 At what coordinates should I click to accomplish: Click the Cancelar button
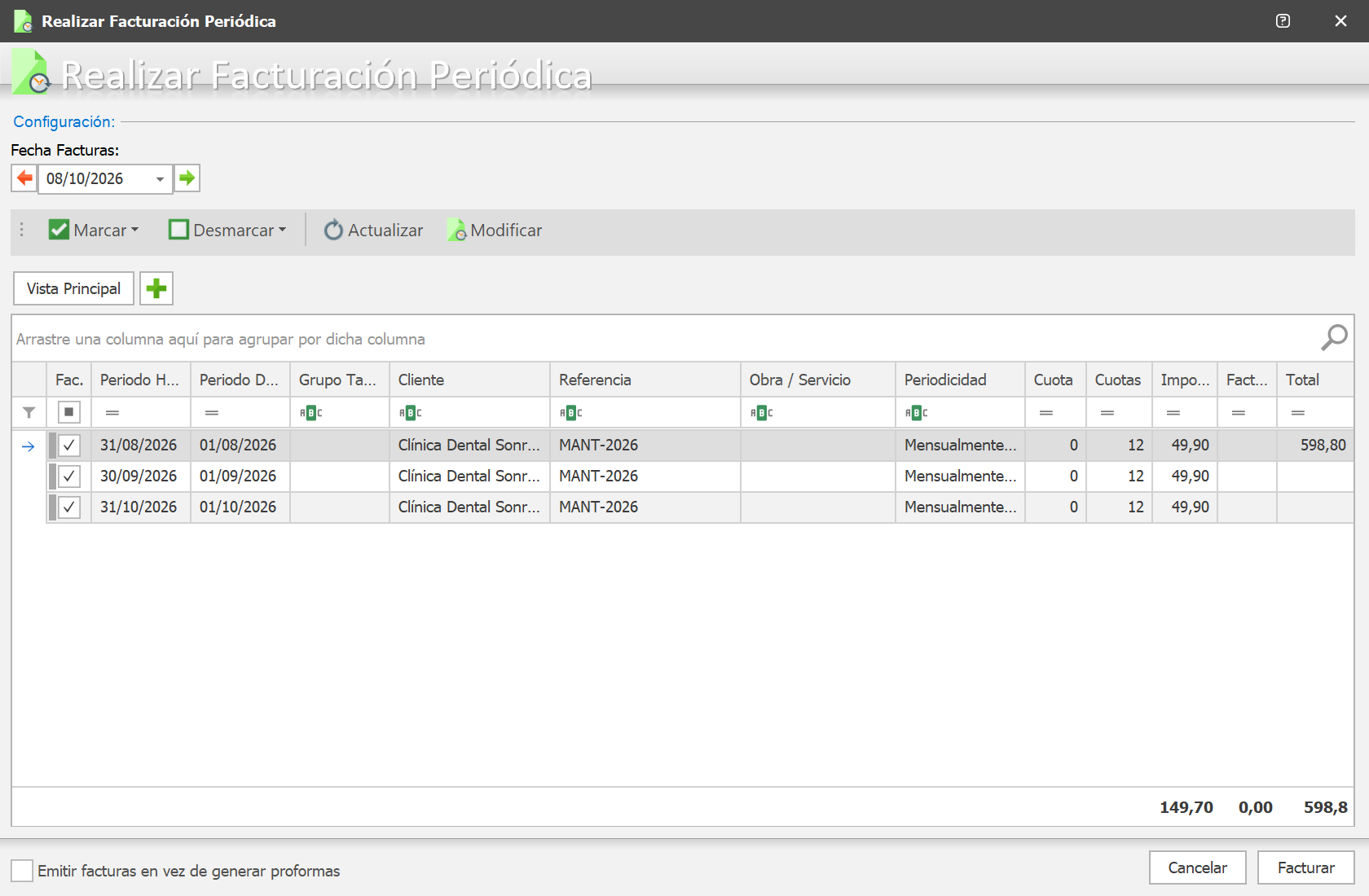coord(1198,867)
